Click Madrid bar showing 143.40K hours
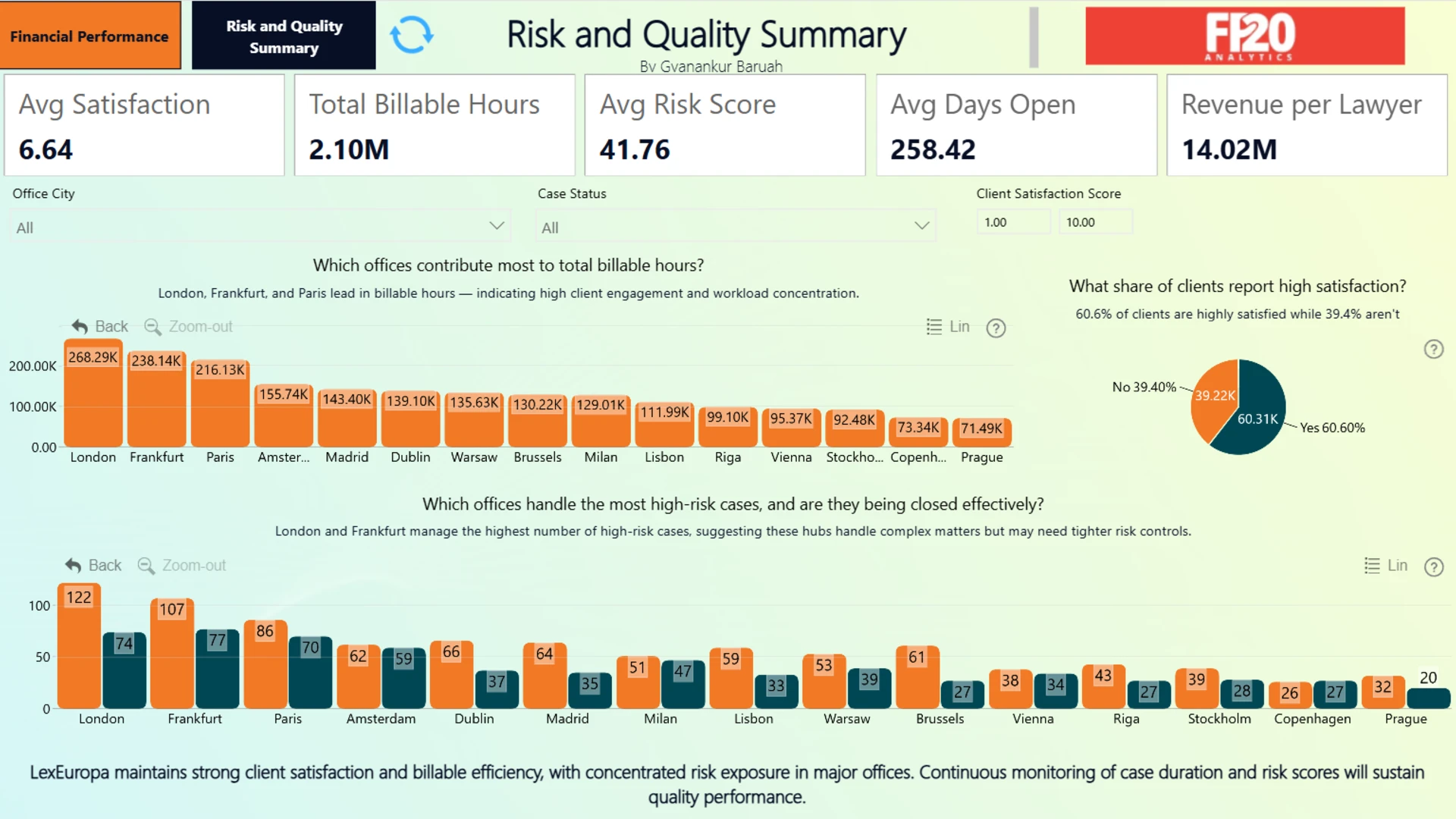This screenshot has width=1456, height=819. (x=347, y=419)
